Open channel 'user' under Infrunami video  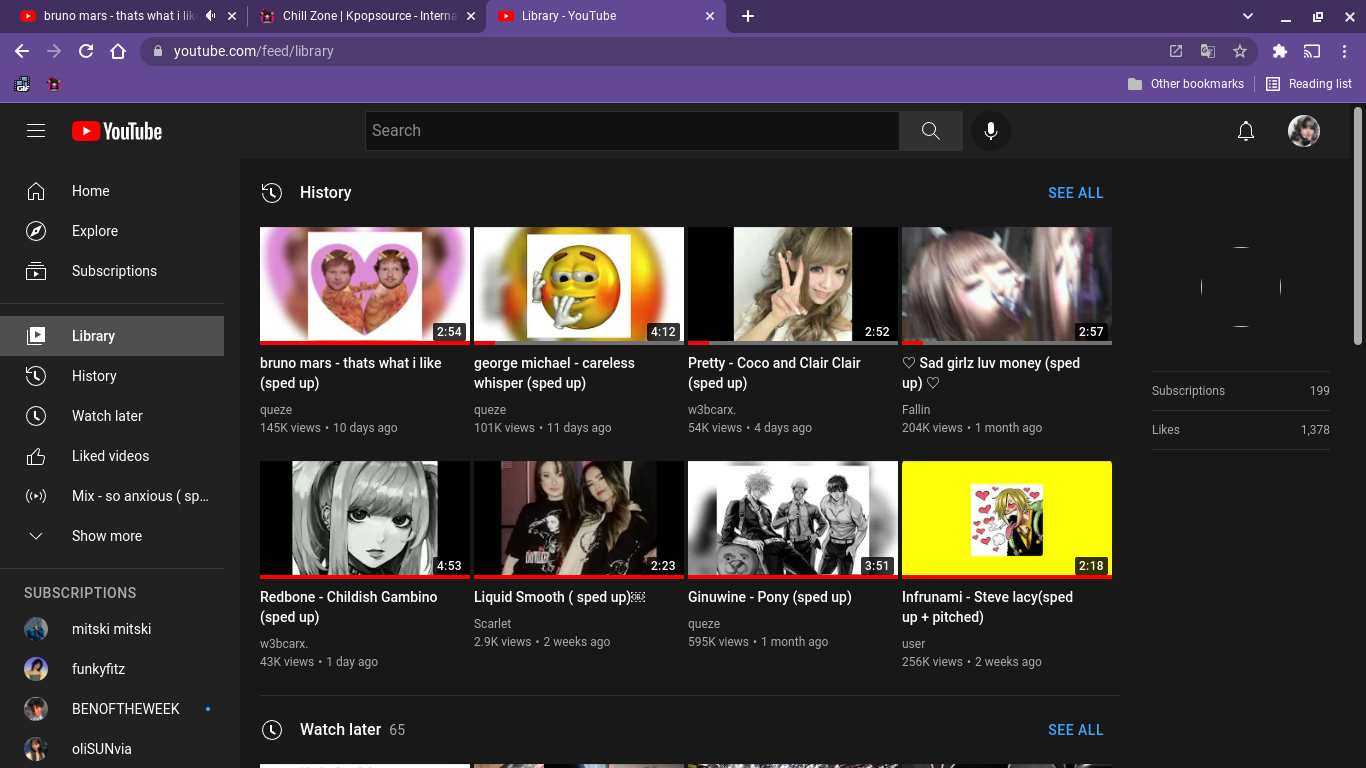[x=913, y=644]
